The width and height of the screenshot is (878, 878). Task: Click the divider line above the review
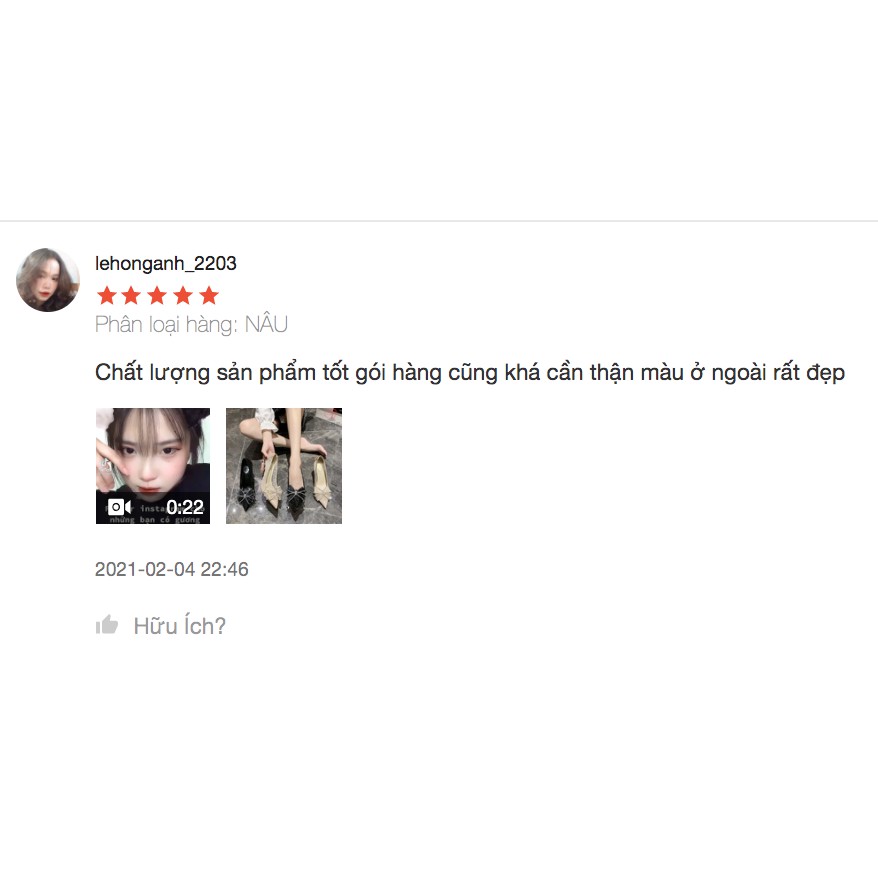point(439,221)
